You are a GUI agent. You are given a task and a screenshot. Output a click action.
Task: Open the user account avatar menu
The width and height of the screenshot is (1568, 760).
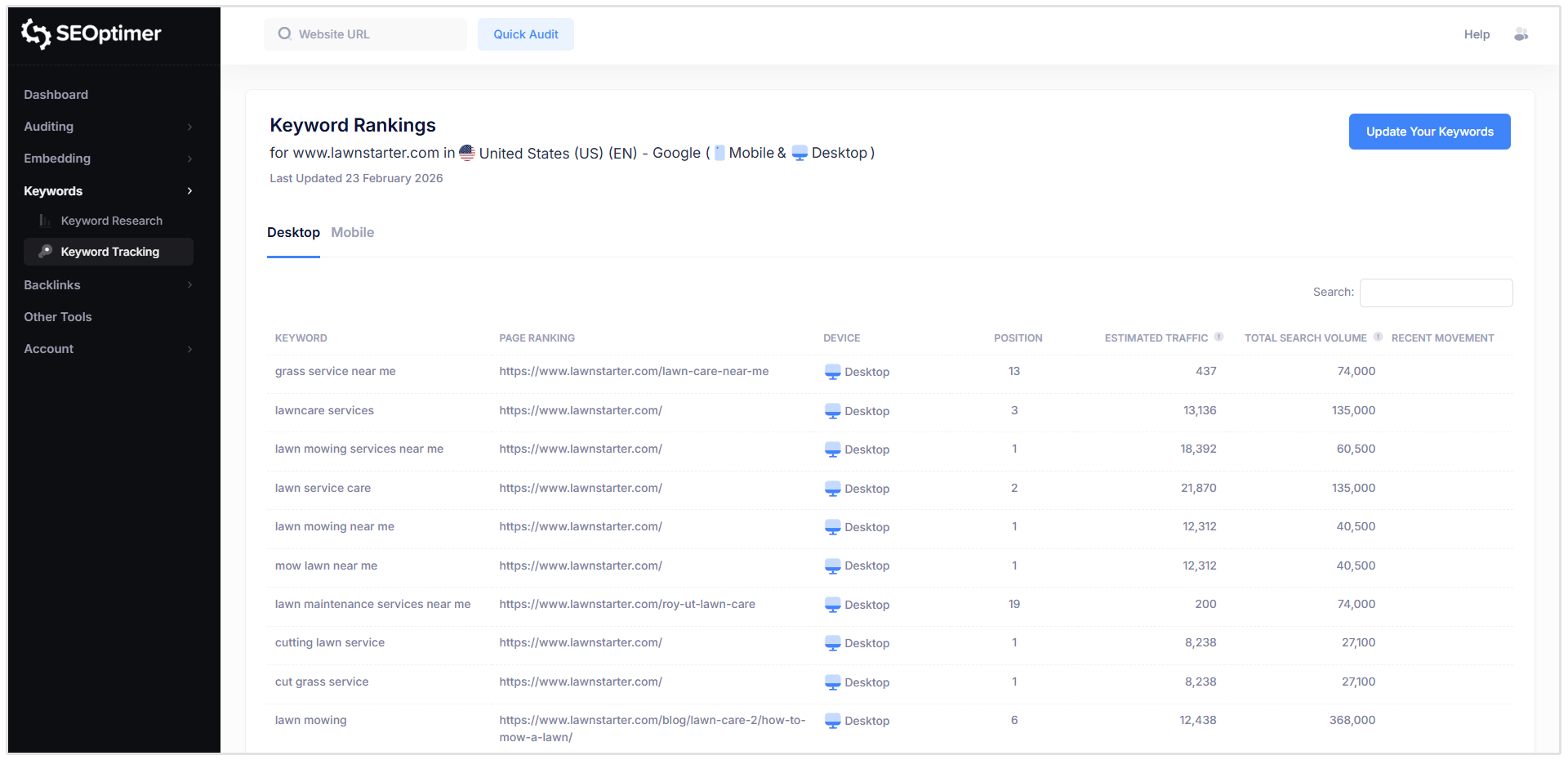pos(1521,34)
